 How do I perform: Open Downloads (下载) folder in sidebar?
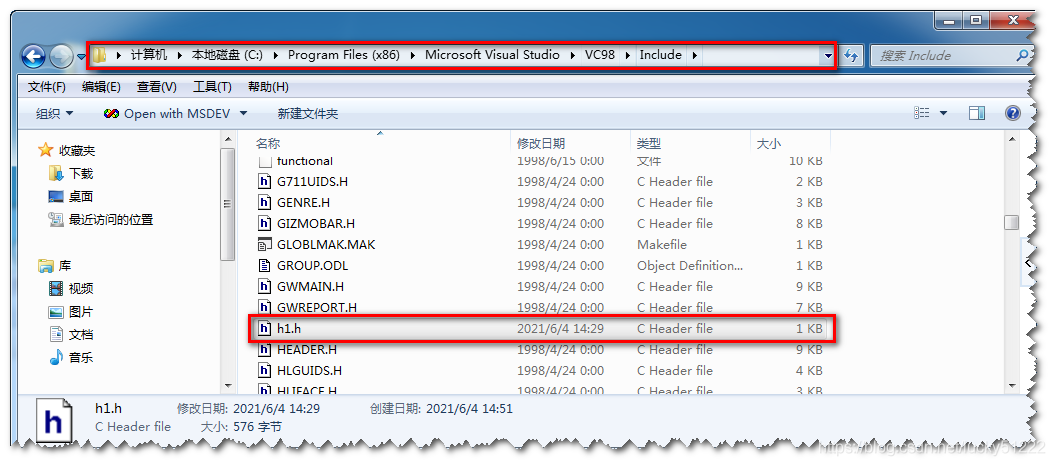[x=80, y=173]
